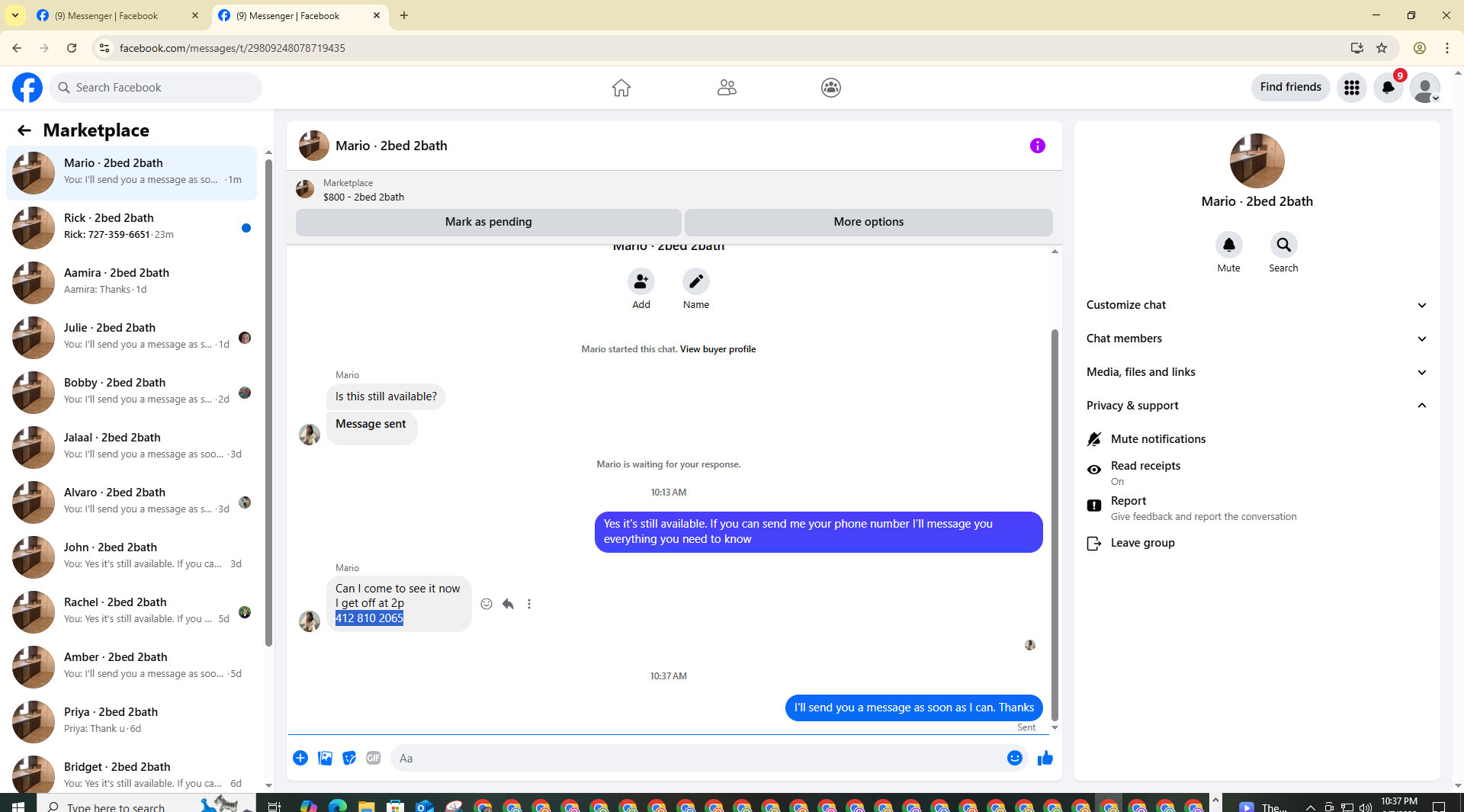Open the account profile avatar menu
The width and height of the screenshot is (1464, 812).
click(x=1425, y=88)
